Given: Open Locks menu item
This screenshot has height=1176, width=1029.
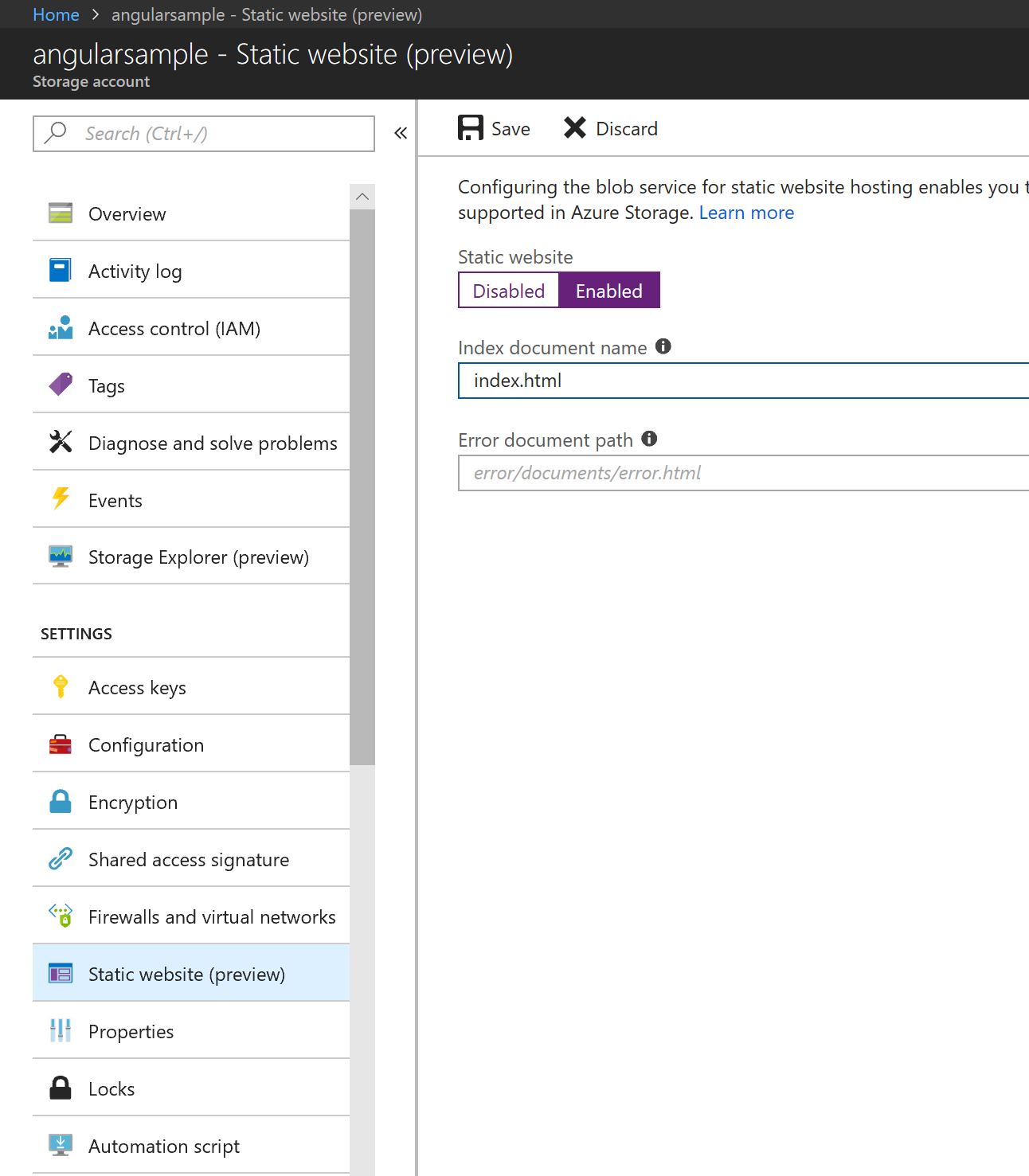Looking at the screenshot, I should [x=191, y=1088].
